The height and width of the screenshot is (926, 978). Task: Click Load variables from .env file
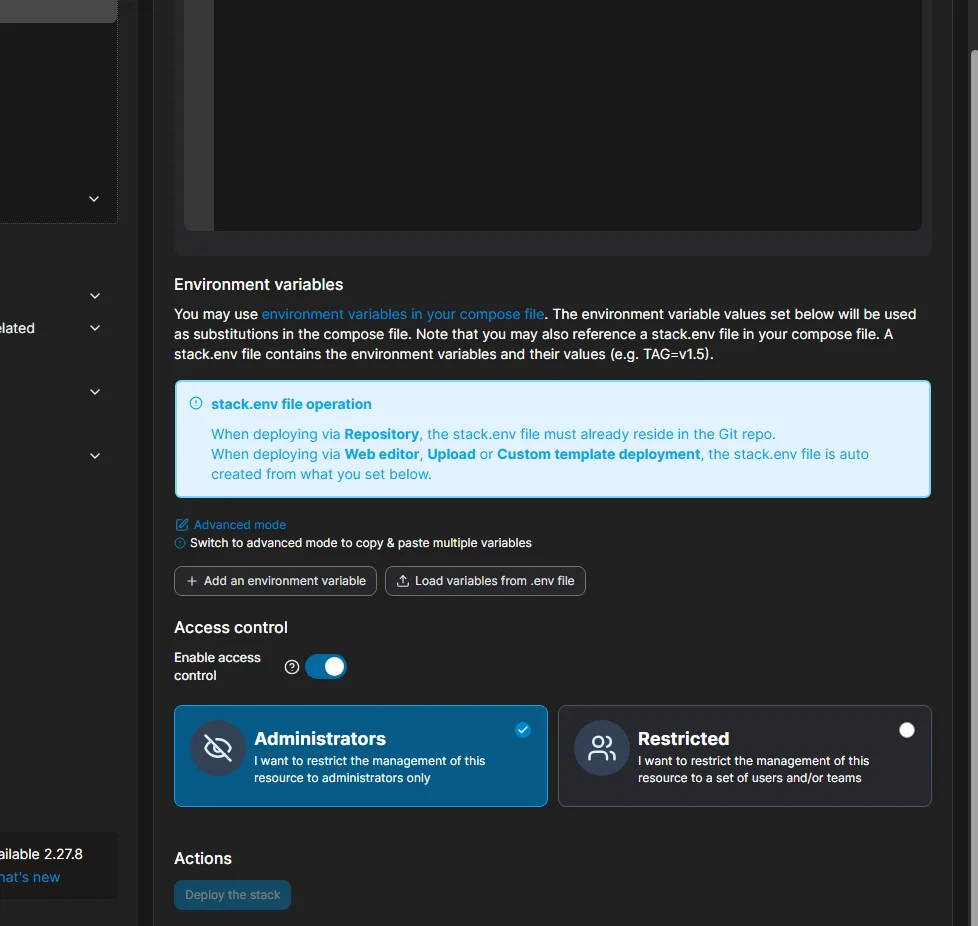pos(485,581)
